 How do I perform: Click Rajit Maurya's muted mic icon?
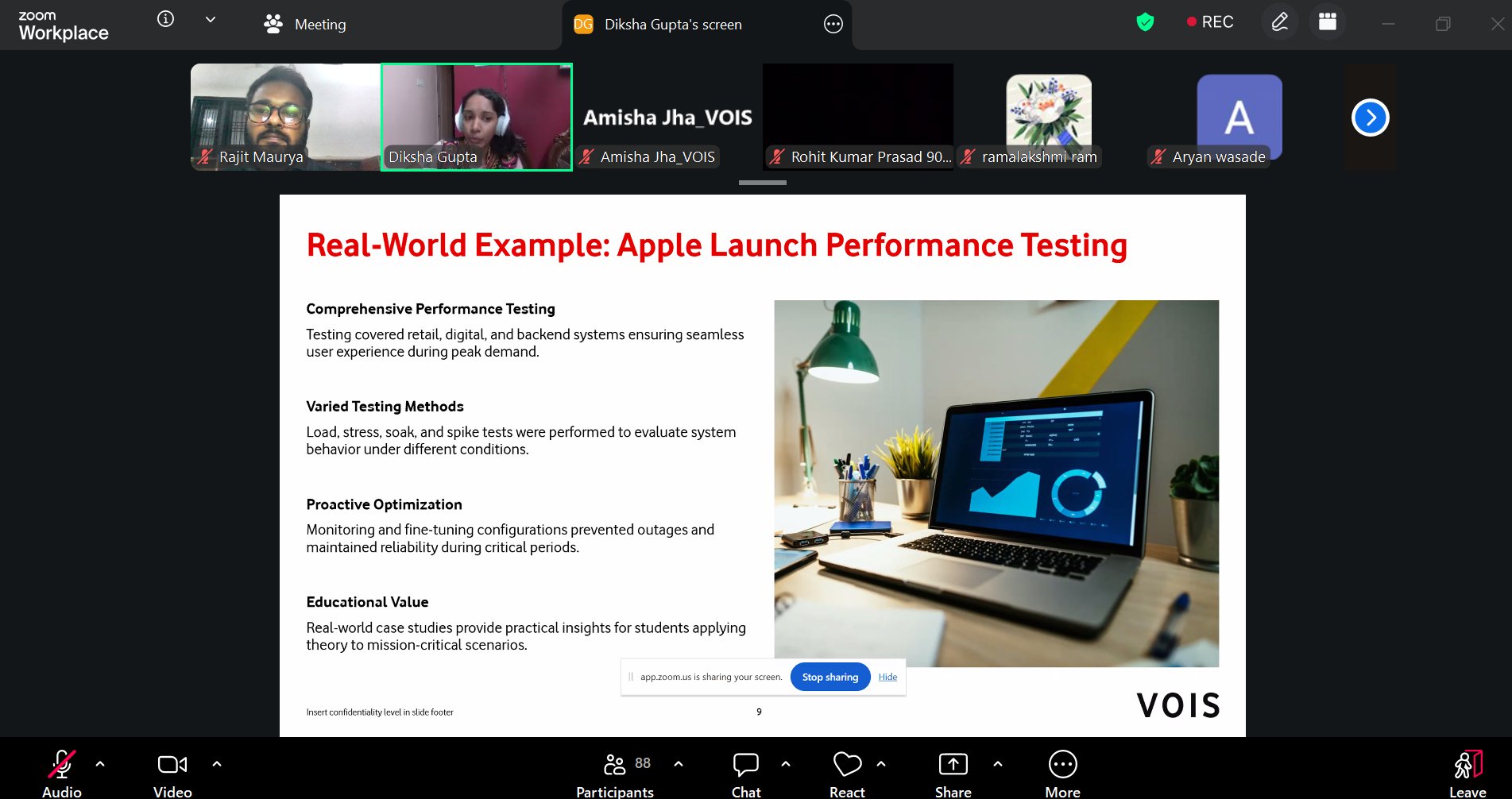[206, 157]
